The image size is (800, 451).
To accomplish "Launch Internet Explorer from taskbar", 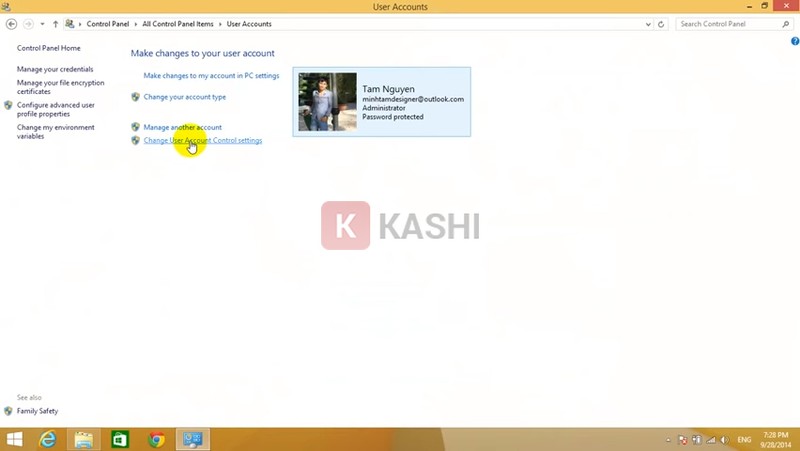I will pyautogui.click(x=48, y=439).
